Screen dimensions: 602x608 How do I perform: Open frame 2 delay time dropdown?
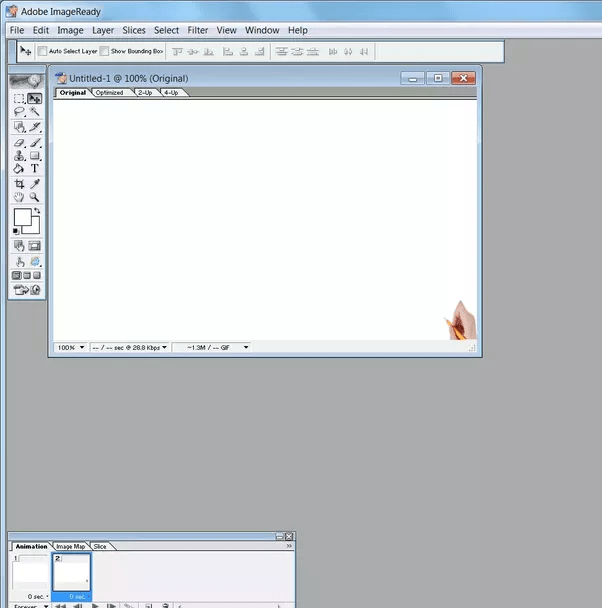79,596
